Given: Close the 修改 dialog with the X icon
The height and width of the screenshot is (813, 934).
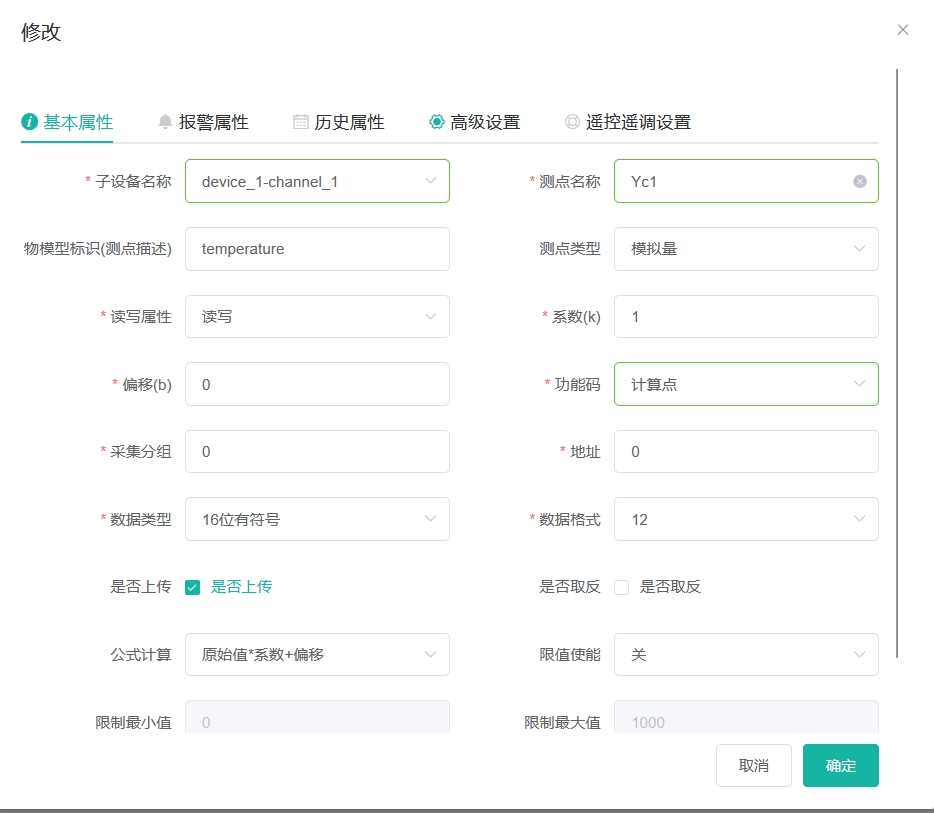Looking at the screenshot, I should 902,30.
